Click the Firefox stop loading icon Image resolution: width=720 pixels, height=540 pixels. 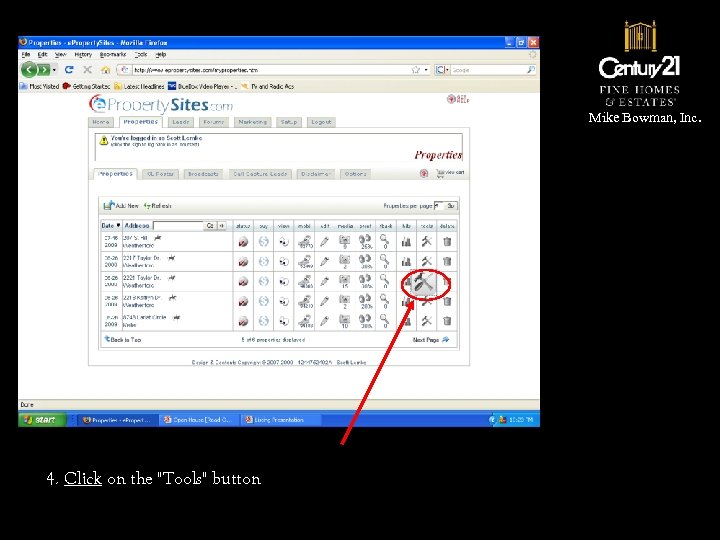click(x=87, y=70)
